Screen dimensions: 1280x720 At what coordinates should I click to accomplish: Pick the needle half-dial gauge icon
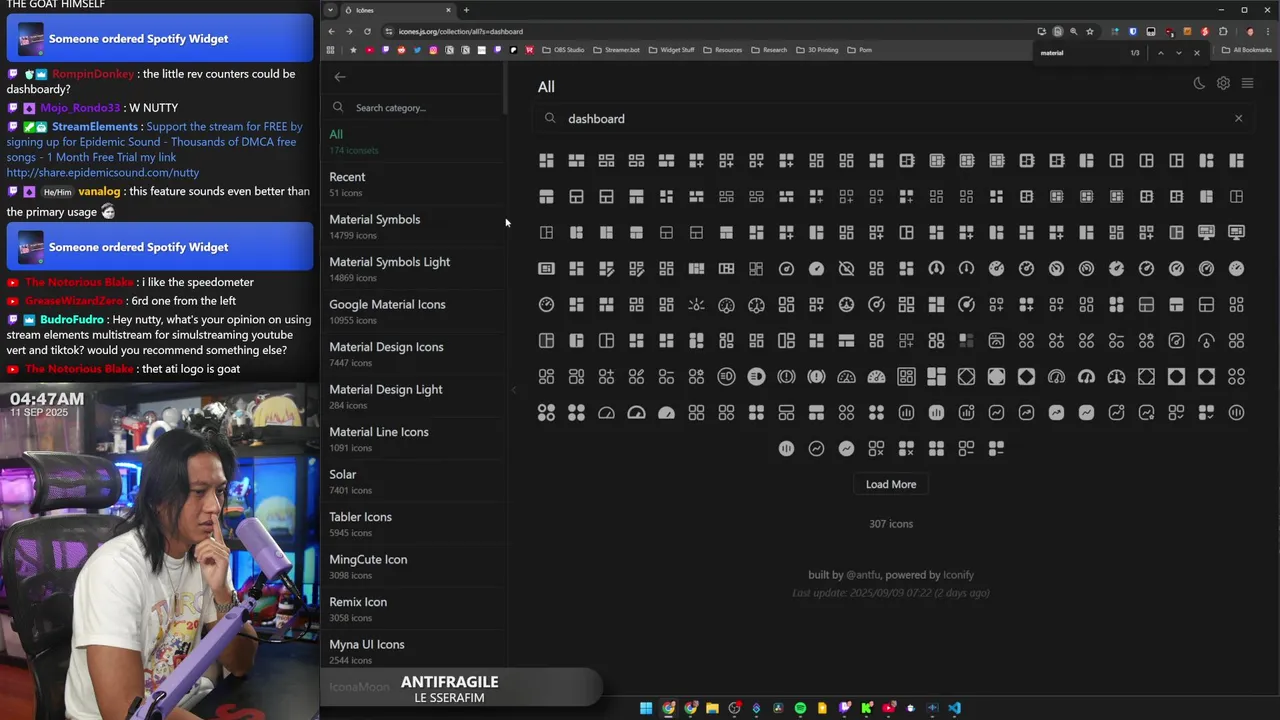pos(1206,340)
